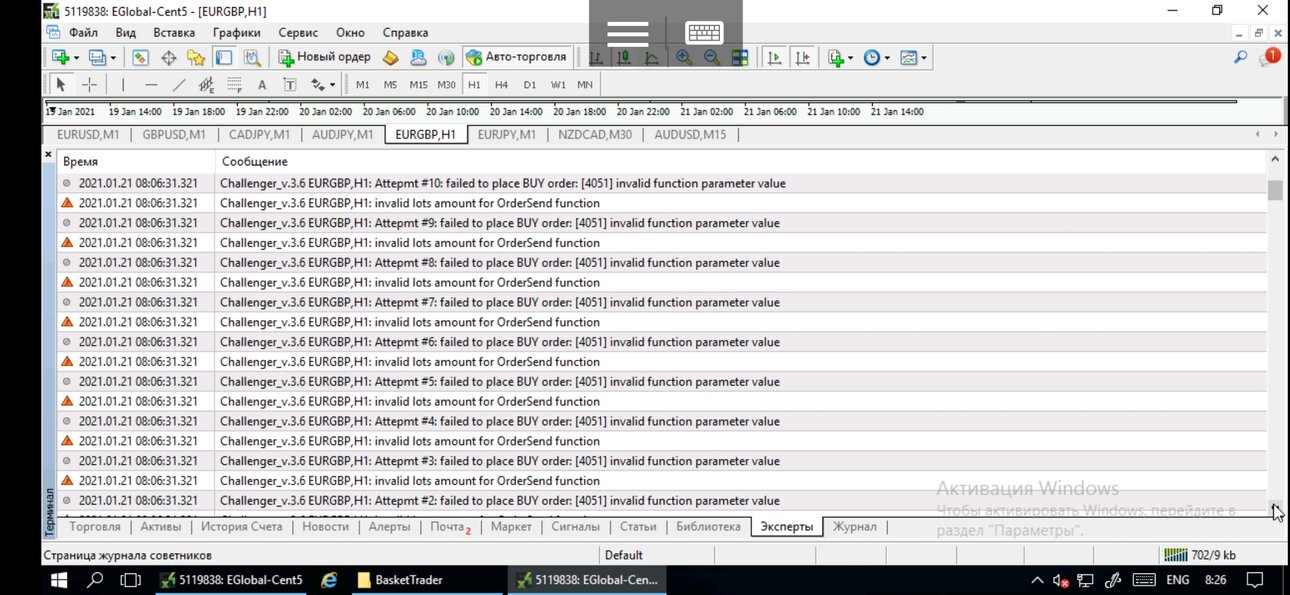Open the chart templates icon
This screenshot has height=595, width=1290.
coord(909,58)
